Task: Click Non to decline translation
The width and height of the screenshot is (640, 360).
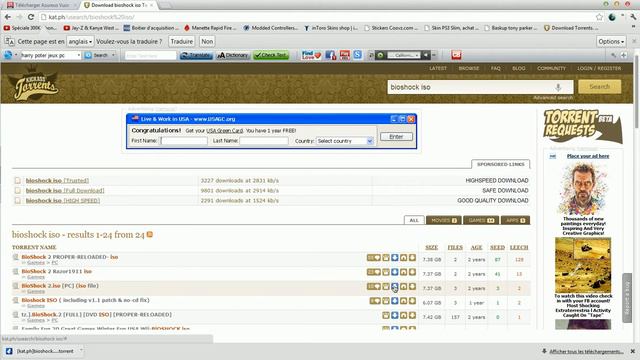Action: point(207,41)
